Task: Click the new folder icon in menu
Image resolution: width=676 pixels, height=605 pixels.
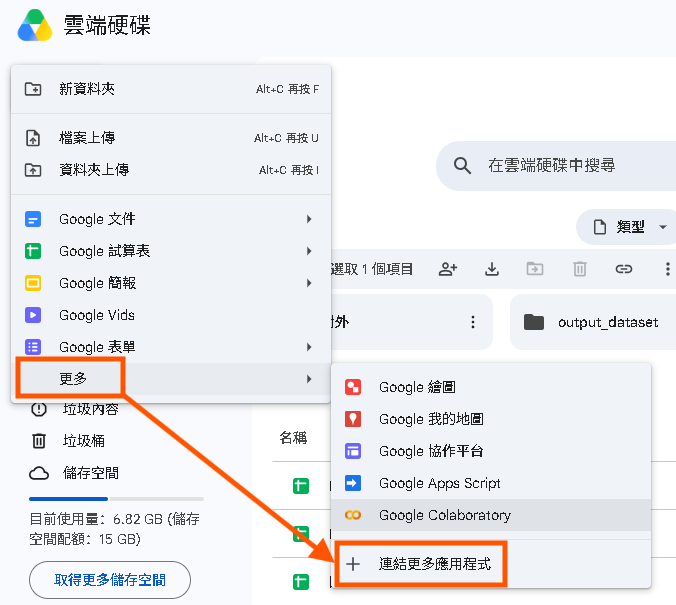Action: click(x=33, y=89)
